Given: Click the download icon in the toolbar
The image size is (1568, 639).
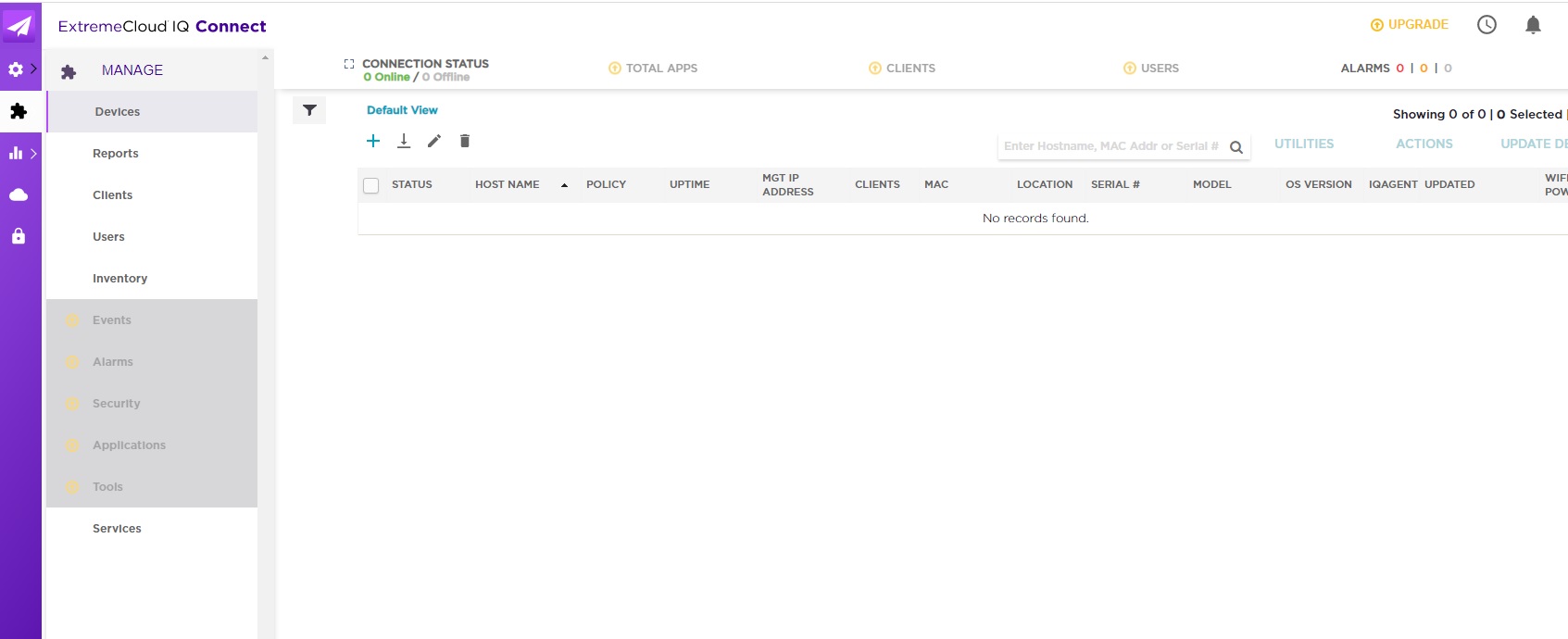Looking at the screenshot, I should pyautogui.click(x=404, y=141).
